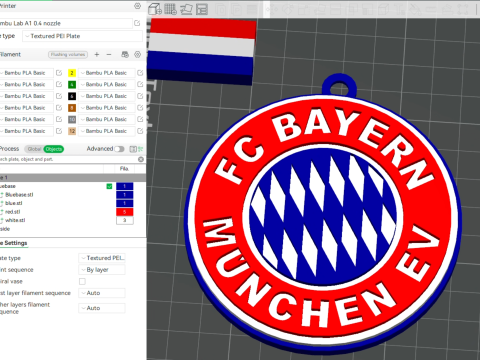Viewport: 480px width, 360px height.
Task: Select blue.stl in the object list
Action: click(x=14, y=203)
